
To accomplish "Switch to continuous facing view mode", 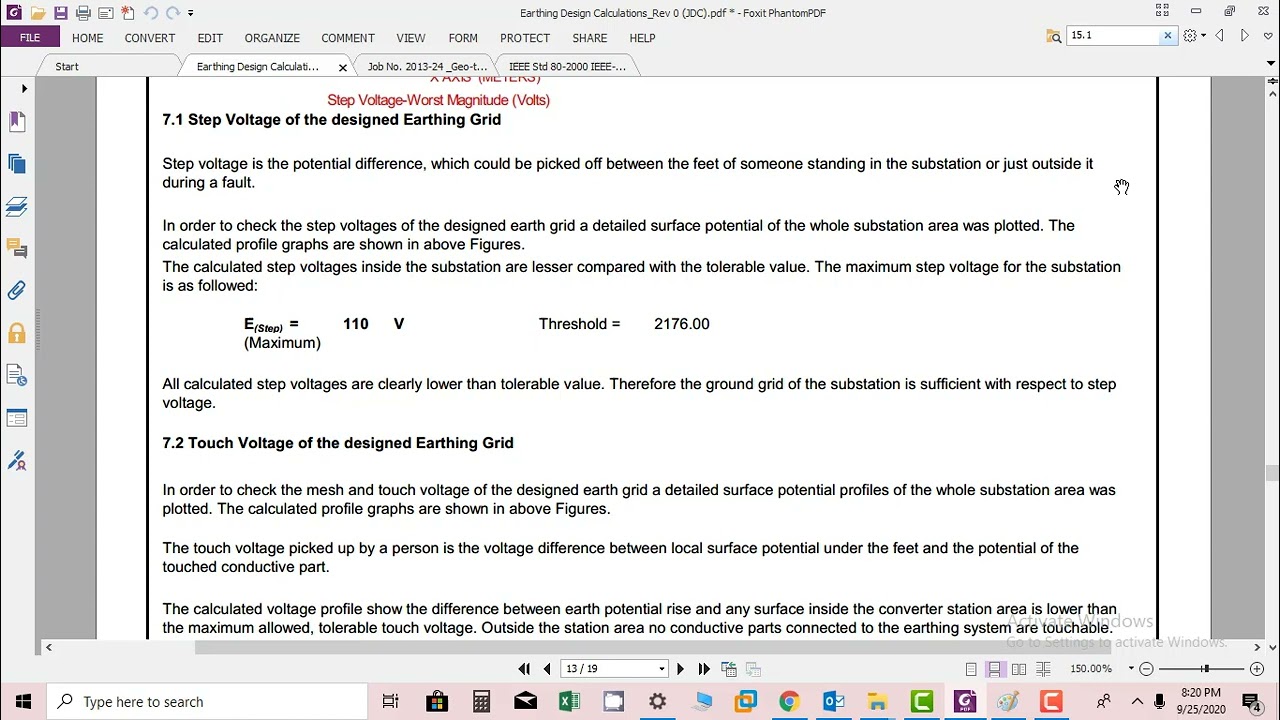I will click(x=1043, y=669).
